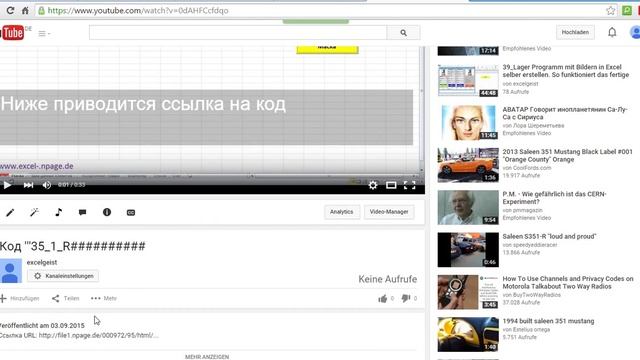The image size is (640, 360).
Task: Open the speech bubble annotations tool
Action: (82, 212)
